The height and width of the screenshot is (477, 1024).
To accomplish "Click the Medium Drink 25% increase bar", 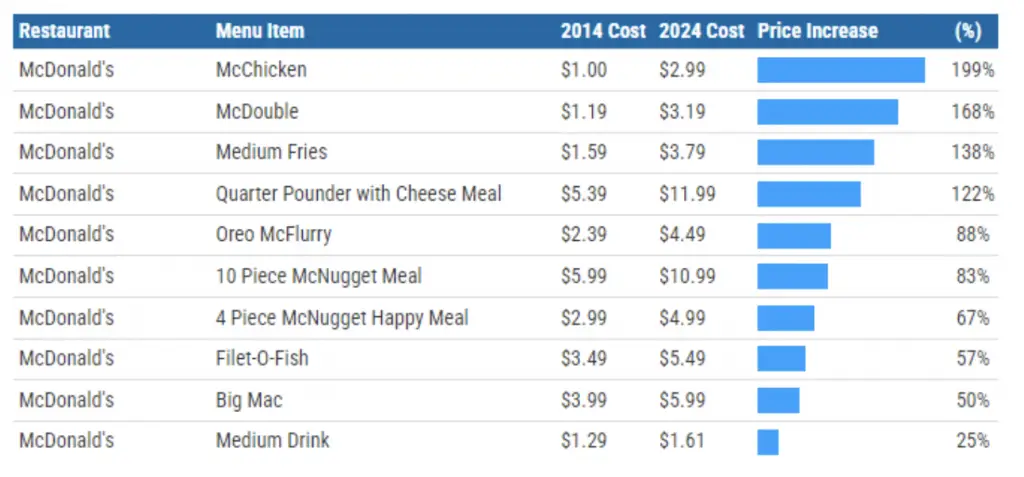I will tap(768, 441).
